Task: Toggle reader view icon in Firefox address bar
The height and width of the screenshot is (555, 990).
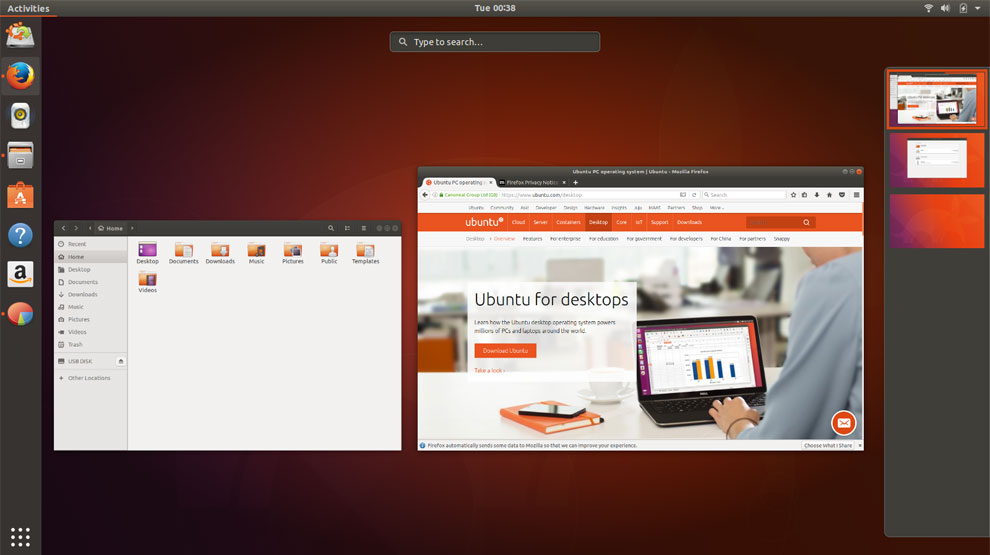Action: pos(683,195)
